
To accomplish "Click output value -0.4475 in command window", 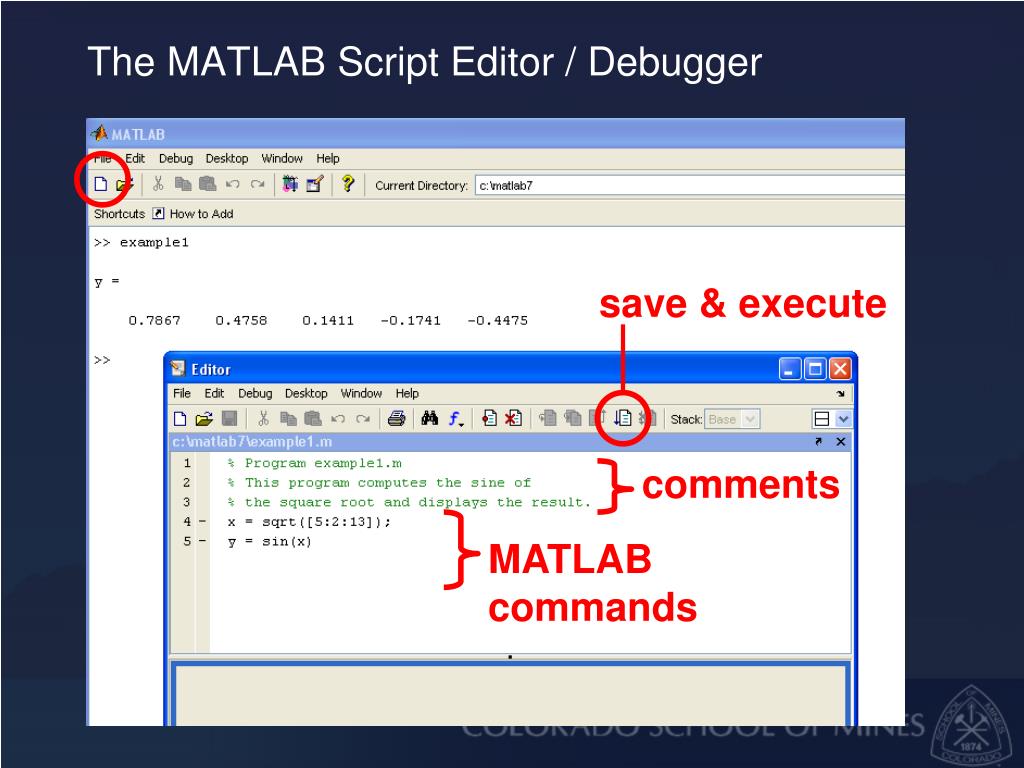I will (497, 321).
